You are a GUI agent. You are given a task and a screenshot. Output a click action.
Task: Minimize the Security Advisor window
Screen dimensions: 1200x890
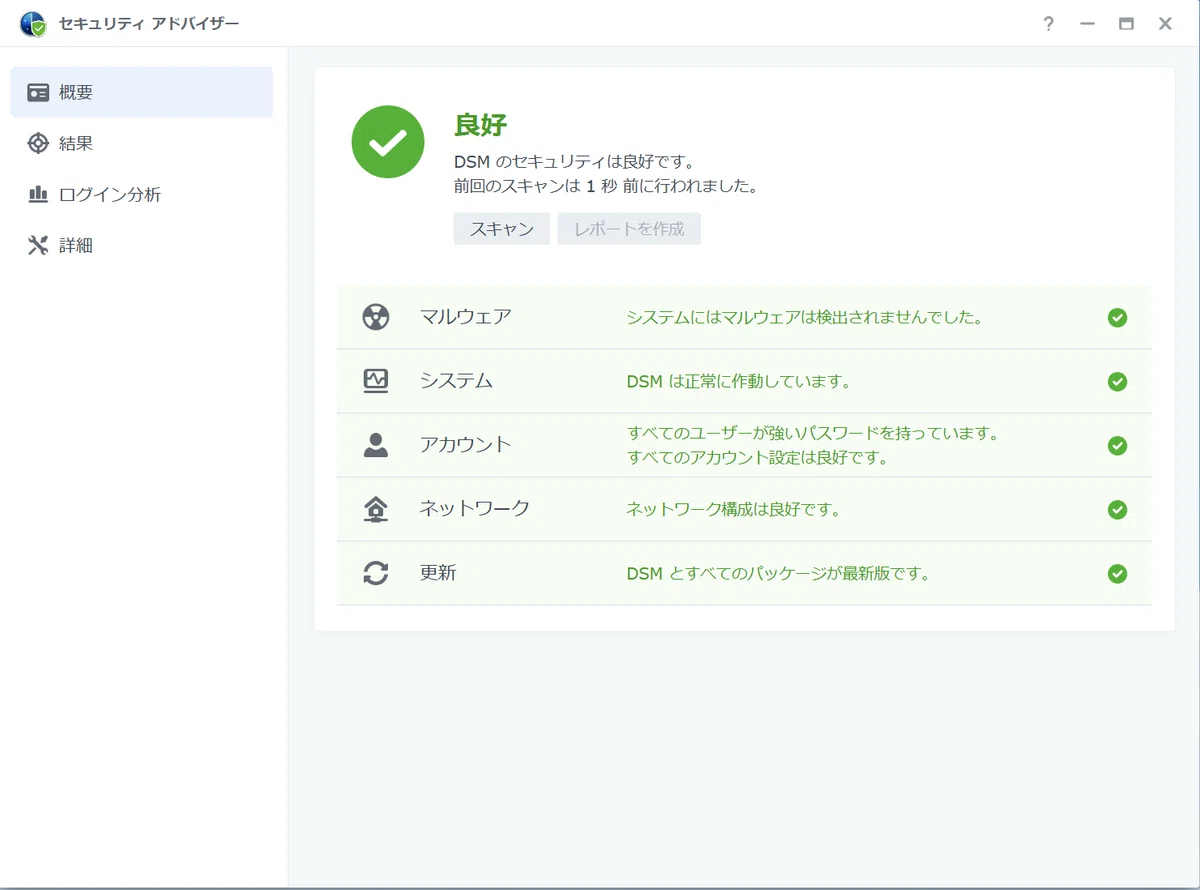coord(1088,24)
